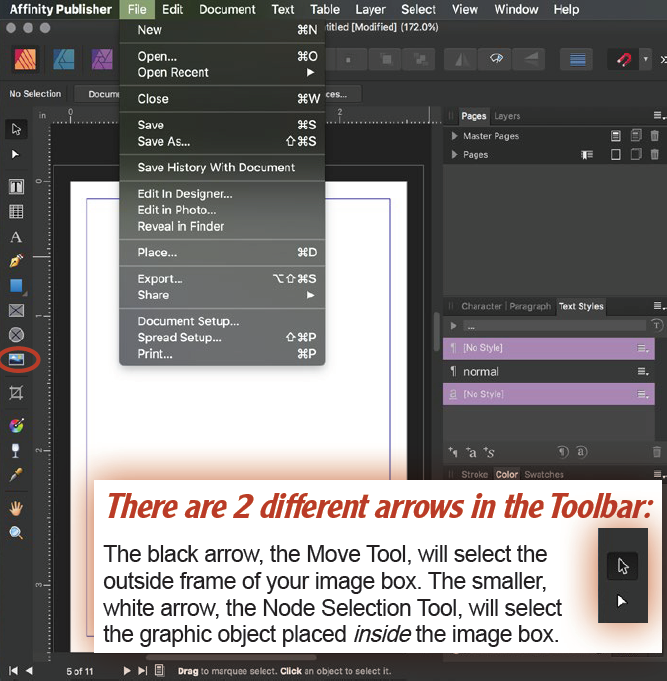667x681 pixels.
Task: Activate the Vector Crop tool
Action: click(x=16, y=393)
